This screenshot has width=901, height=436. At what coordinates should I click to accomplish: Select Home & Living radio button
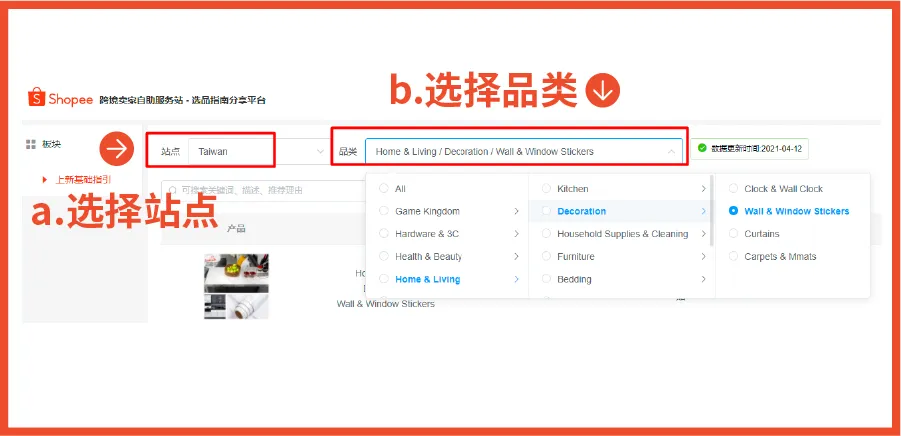click(383, 279)
